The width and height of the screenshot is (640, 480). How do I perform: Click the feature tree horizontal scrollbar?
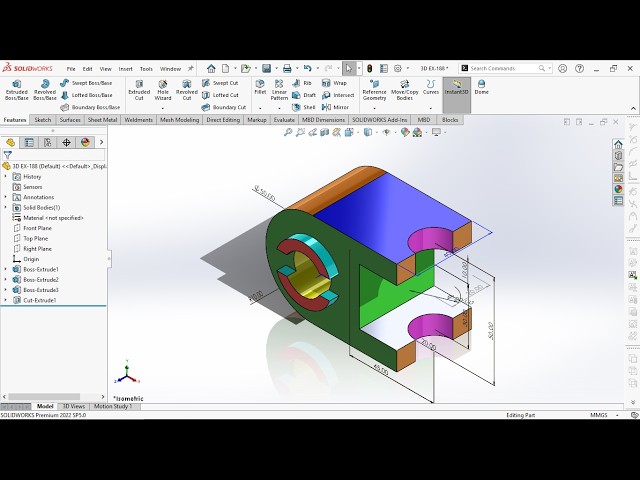pos(44,397)
